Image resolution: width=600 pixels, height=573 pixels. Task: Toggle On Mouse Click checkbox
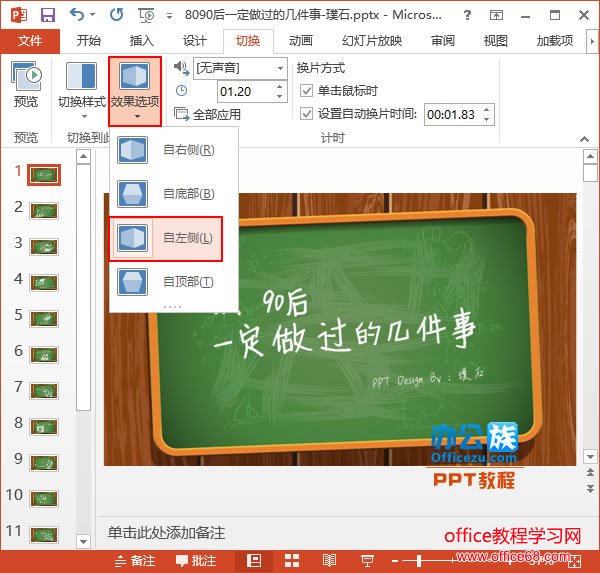307,91
